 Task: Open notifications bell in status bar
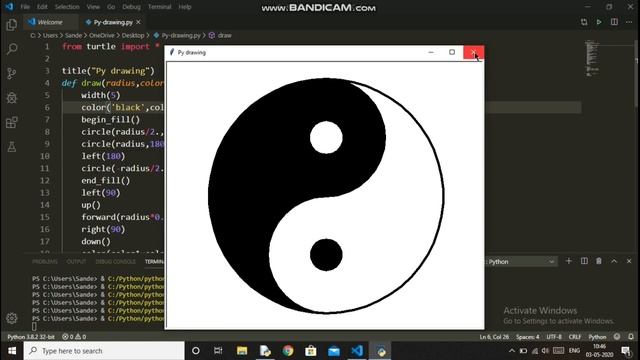point(631,337)
